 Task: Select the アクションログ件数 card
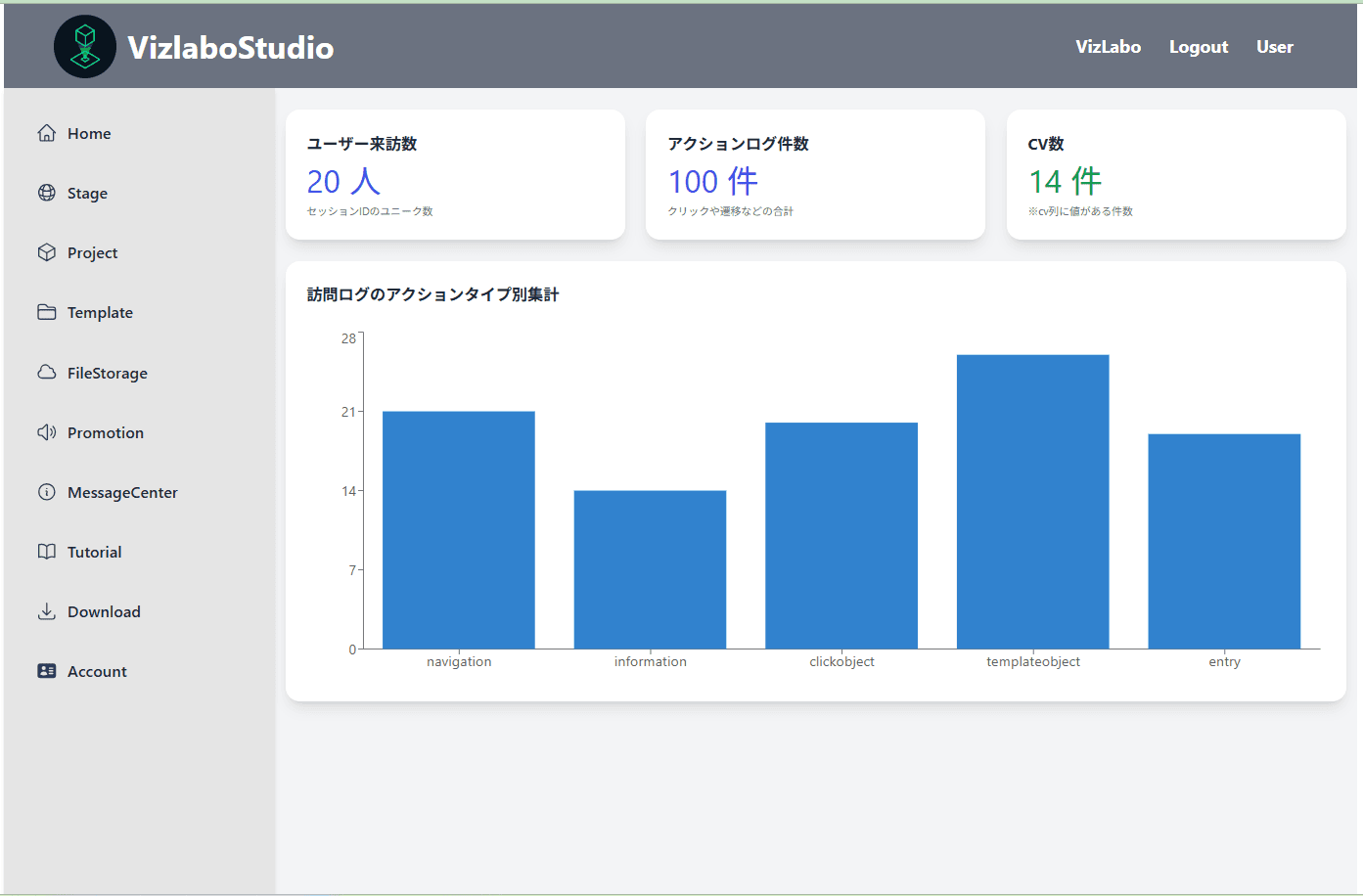pyautogui.click(x=815, y=174)
